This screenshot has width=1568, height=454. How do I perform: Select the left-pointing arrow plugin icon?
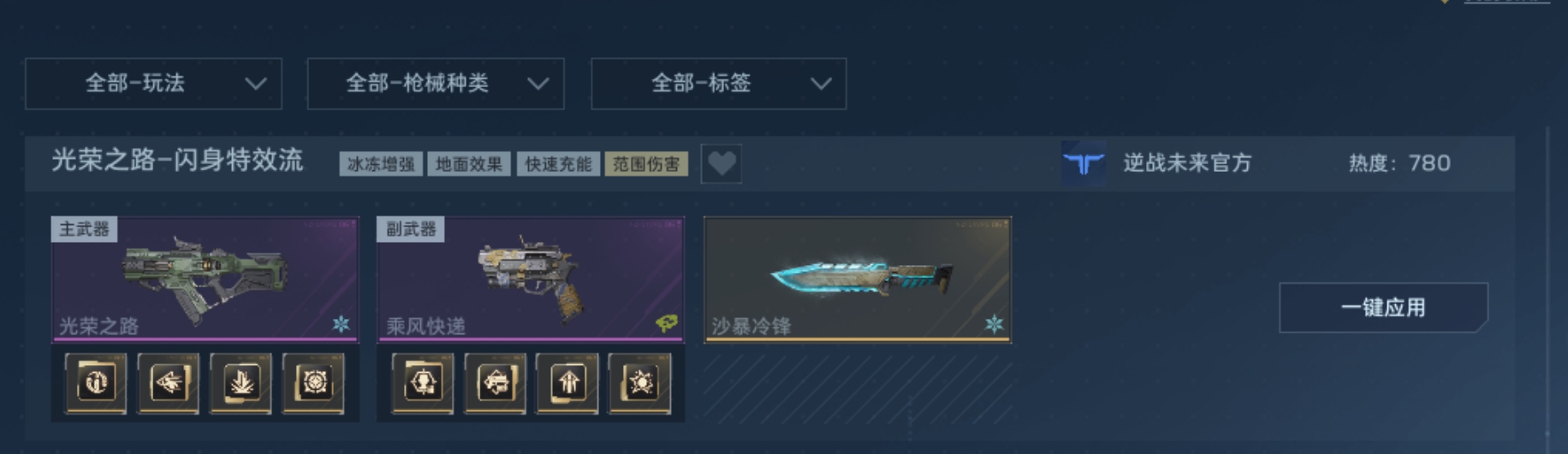(x=169, y=383)
